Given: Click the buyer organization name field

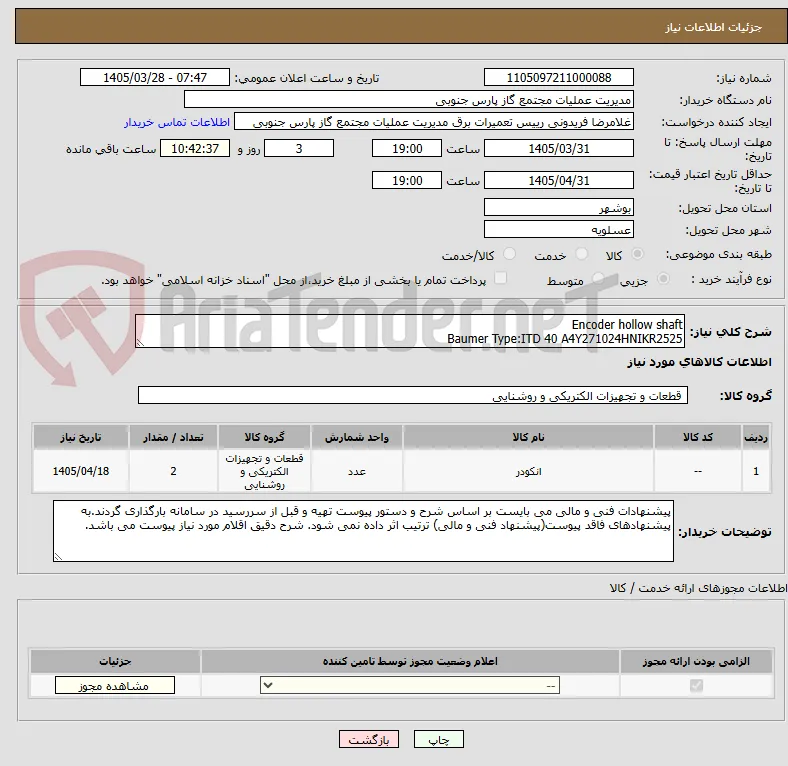Looking at the screenshot, I should 409,100.
